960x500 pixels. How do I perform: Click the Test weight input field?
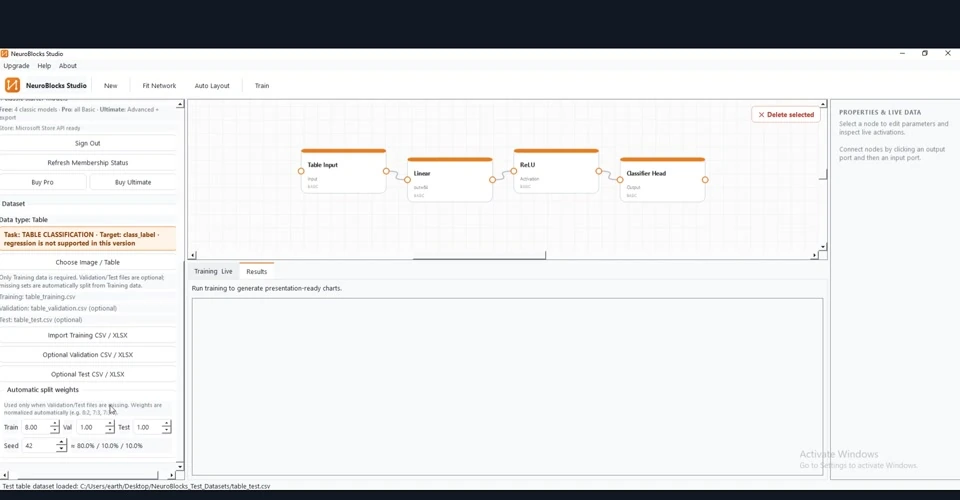148,427
